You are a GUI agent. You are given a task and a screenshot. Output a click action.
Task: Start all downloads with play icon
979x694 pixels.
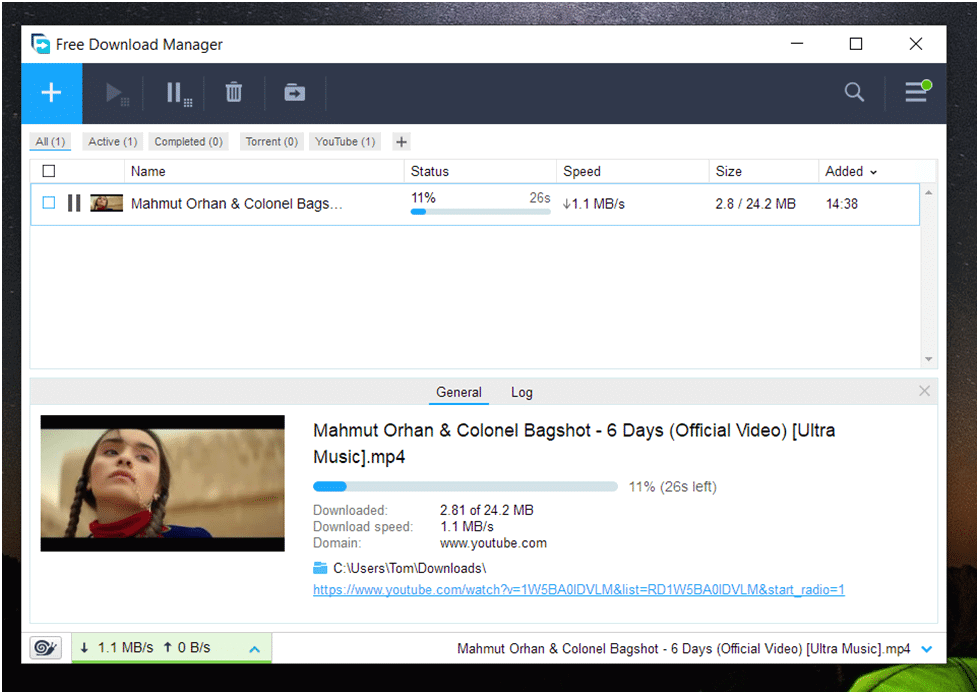click(117, 94)
